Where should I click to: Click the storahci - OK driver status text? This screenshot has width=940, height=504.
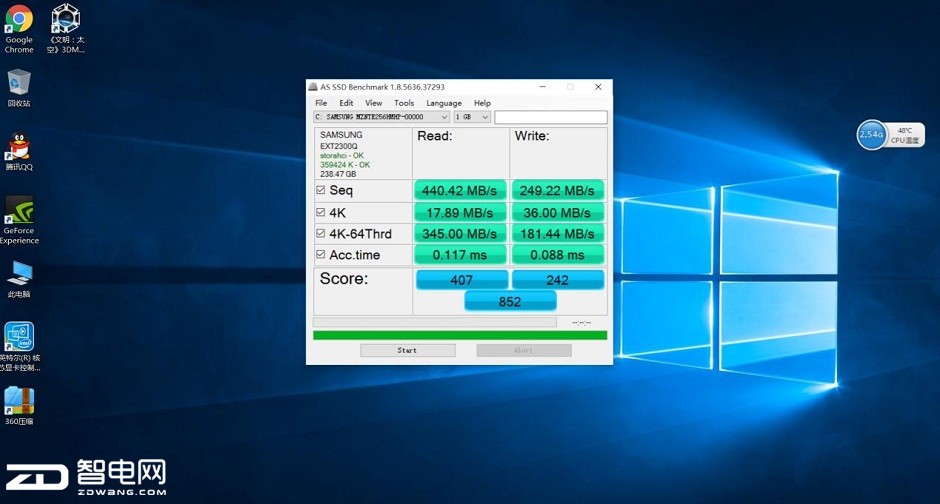pyautogui.click(x=342, y=155)
